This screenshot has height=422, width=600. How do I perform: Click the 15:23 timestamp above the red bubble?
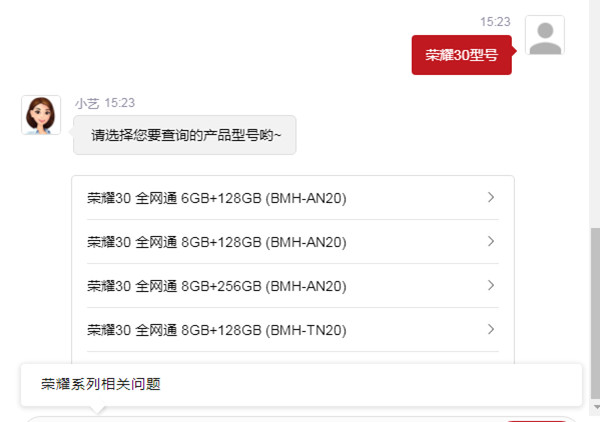[495, 22]
